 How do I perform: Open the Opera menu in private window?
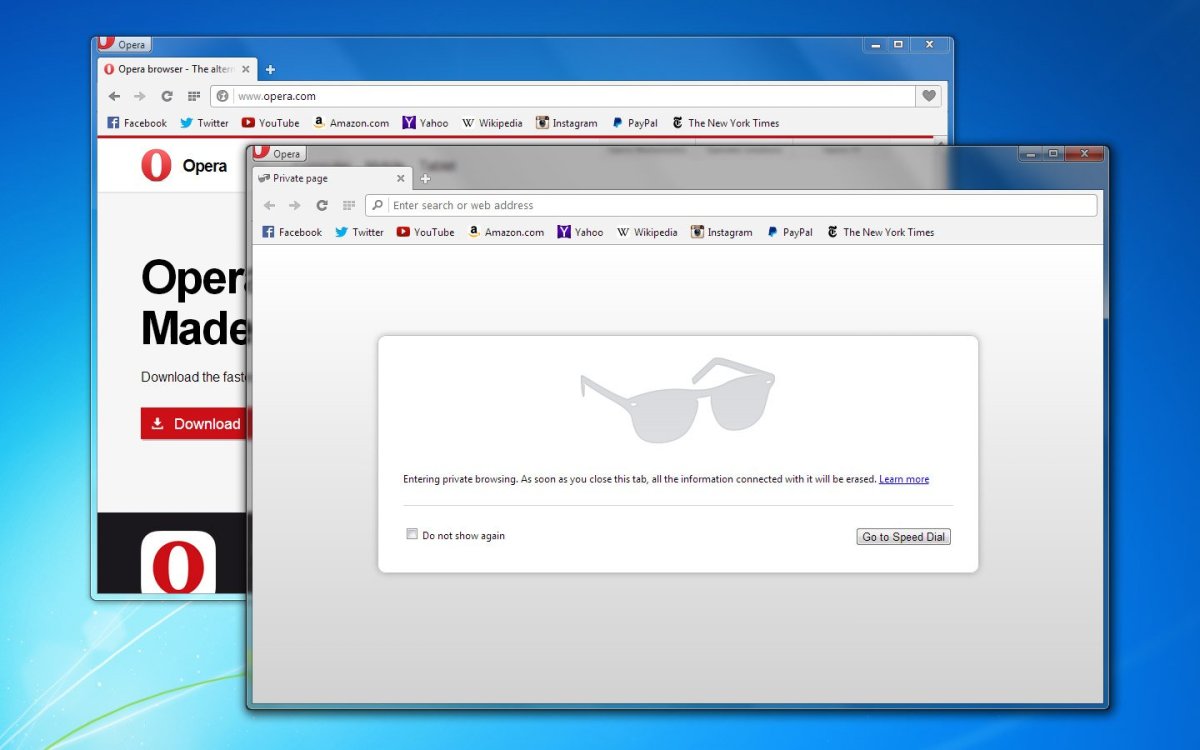pos(280,154)
